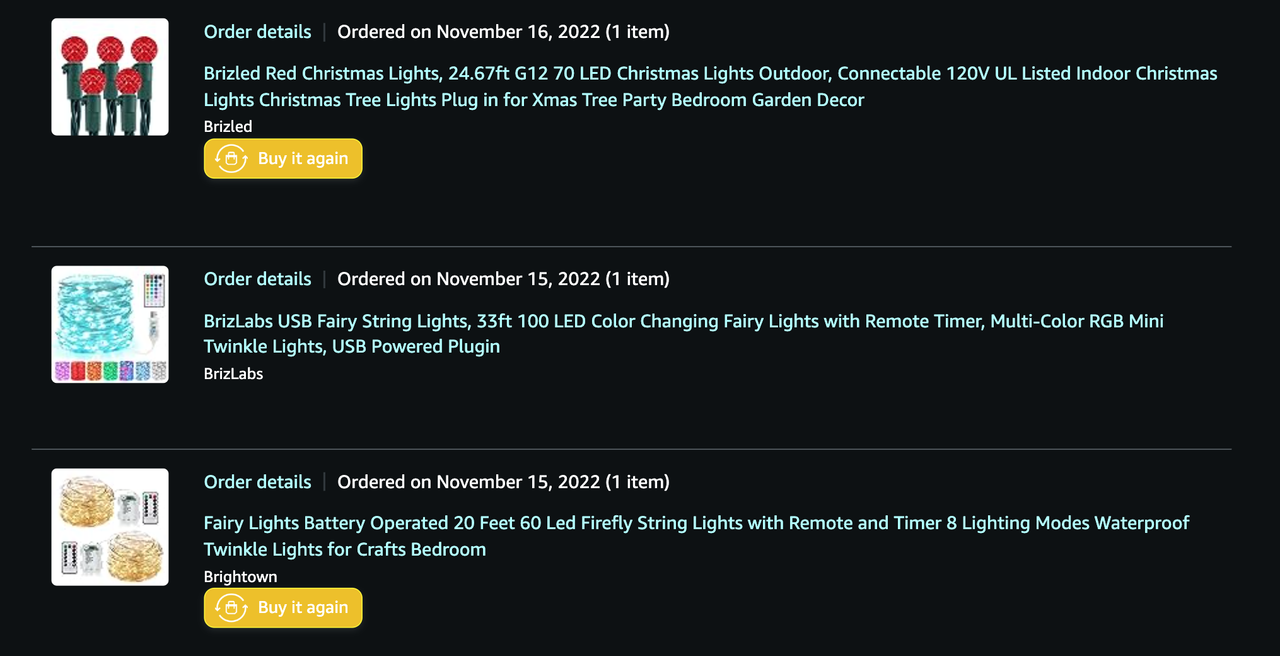Click the Brightown brand name
This screenshot has width=1280, height=656.
[x=241, y=577]
